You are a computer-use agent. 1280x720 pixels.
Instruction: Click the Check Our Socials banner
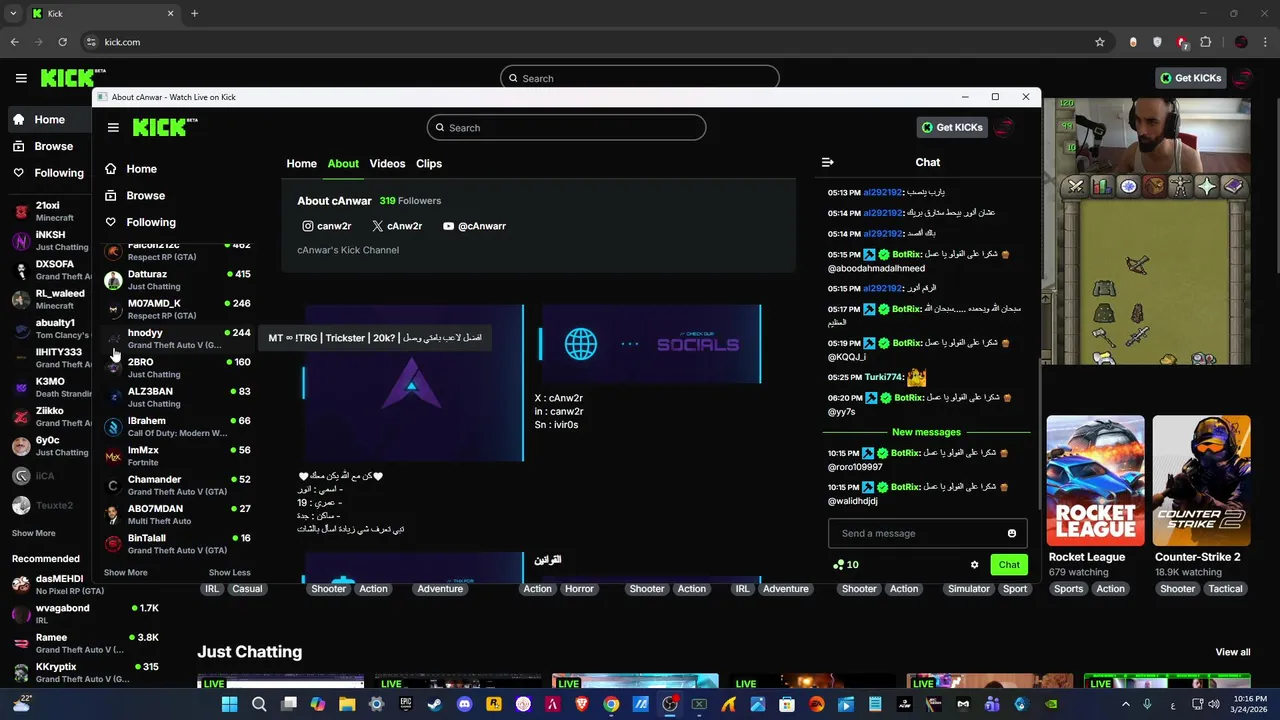point(651,344)
